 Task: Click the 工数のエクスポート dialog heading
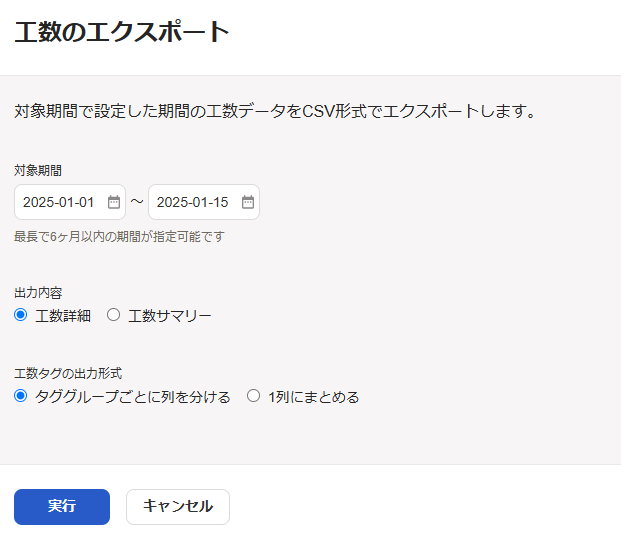coord(122,33)
